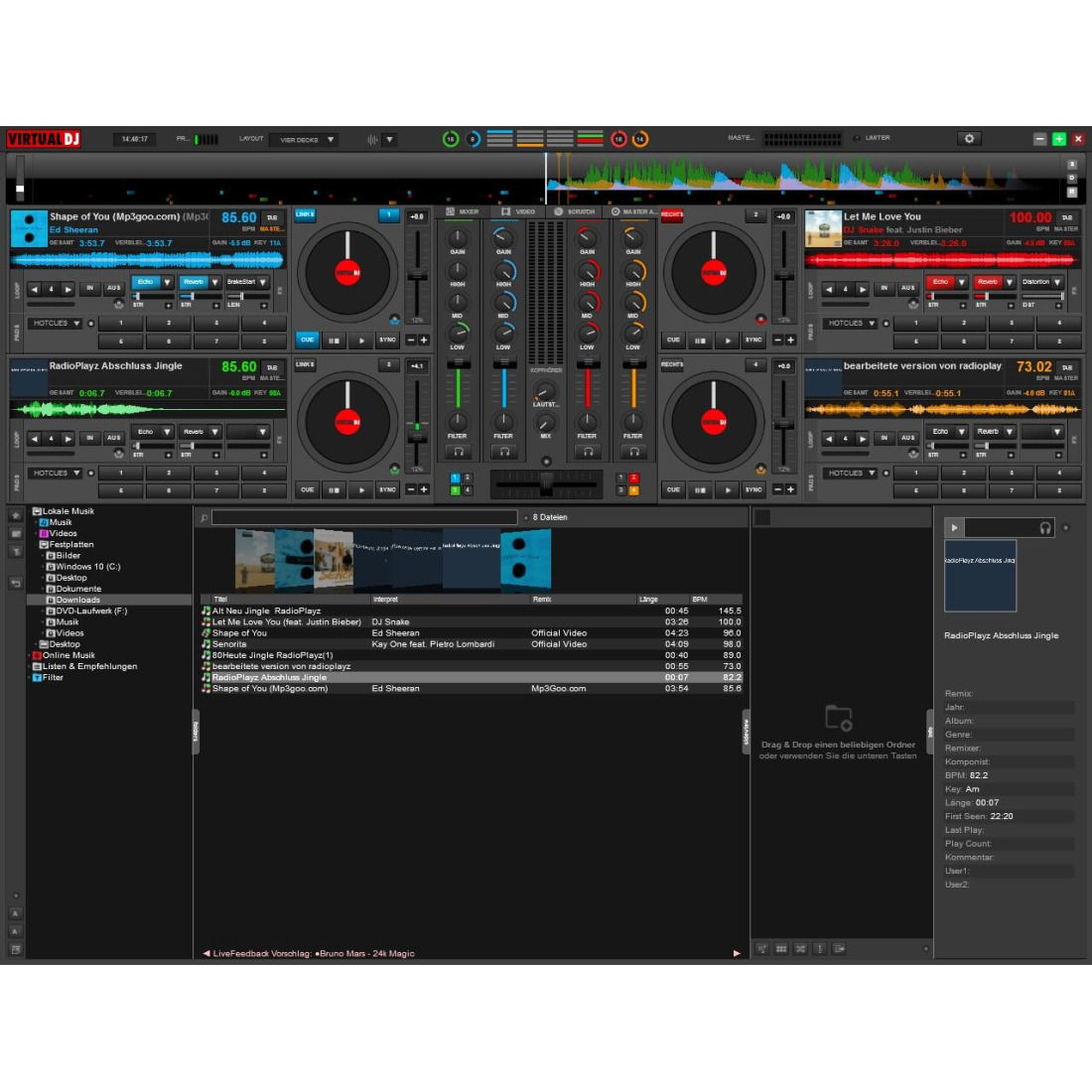The height and width of the screenshot is (1092, 1092).
Task: Sort the file list by the BPM column
Action: coord(716,599)
